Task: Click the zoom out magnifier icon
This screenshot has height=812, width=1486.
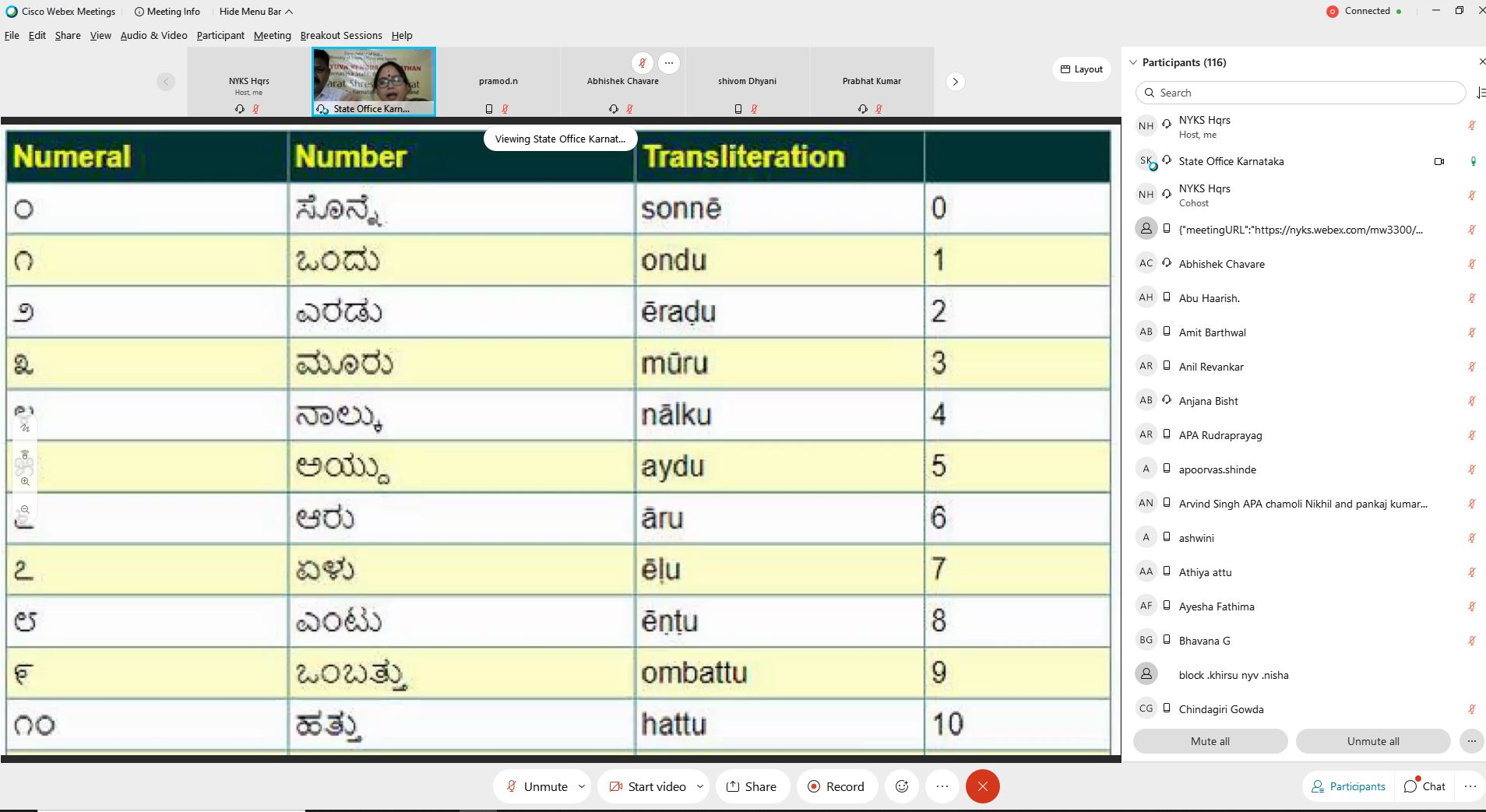Action: pos(25,510)
